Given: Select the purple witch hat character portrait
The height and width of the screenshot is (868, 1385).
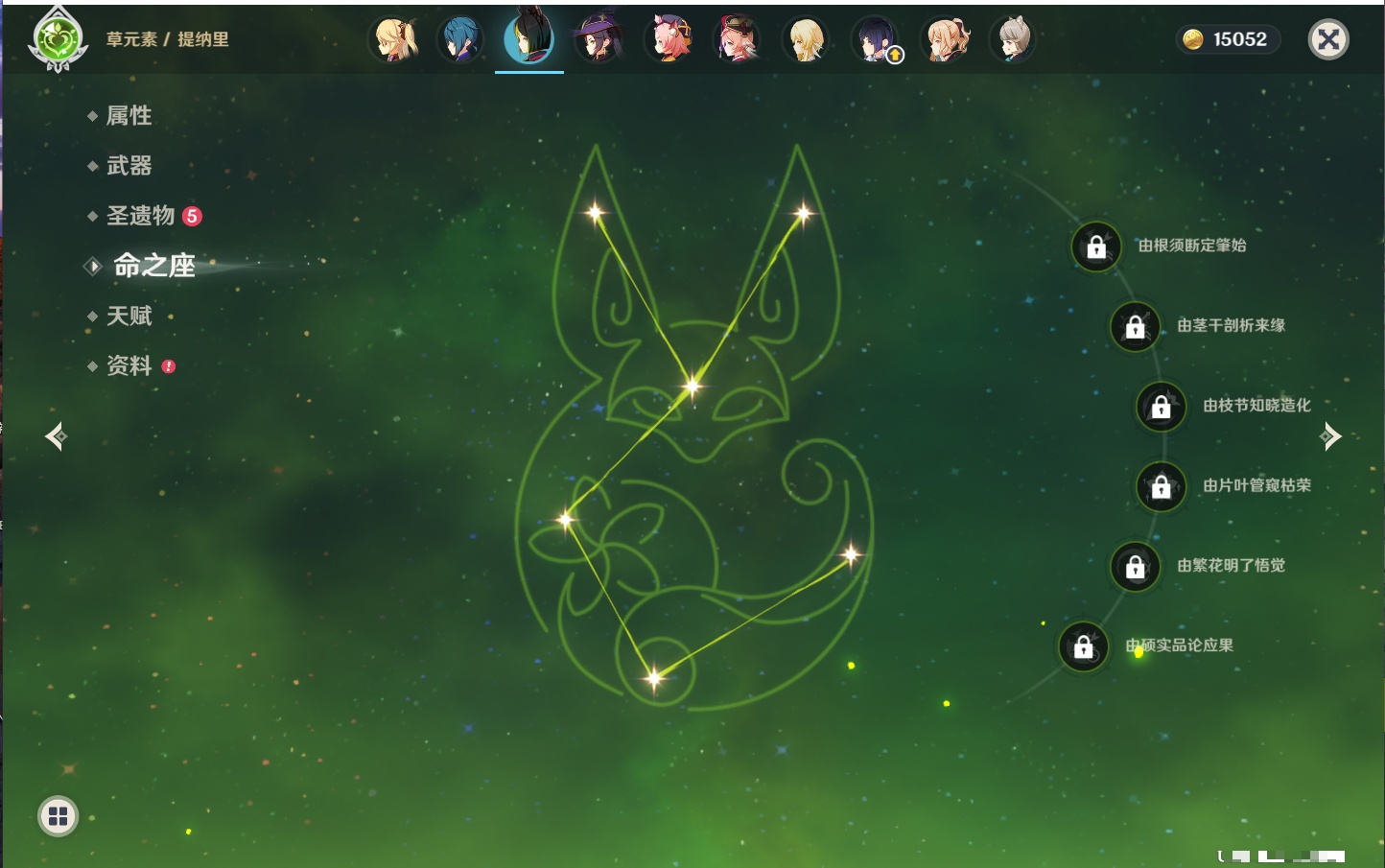Looking at the screenshot, I should 599,39.
